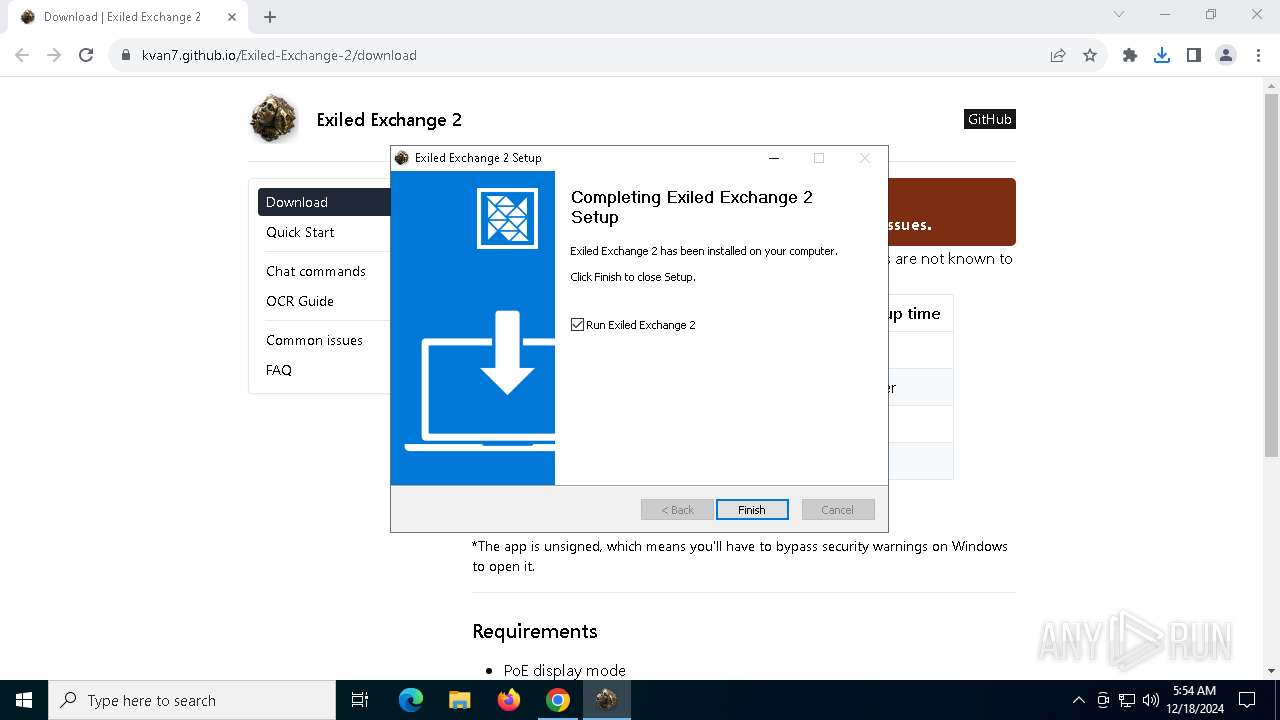
Task: View site information lock icon
Action: coord(126,55)
